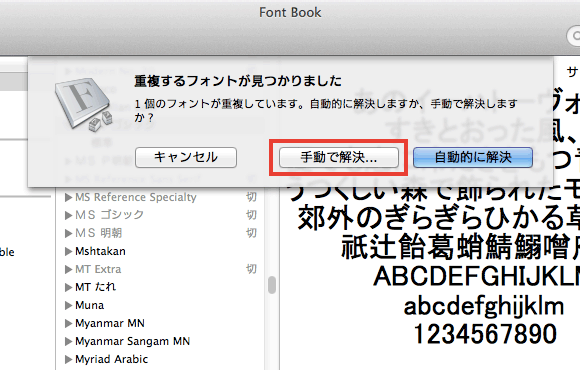Click the 切 status beside MS Reference Specialty
The width and height of the screenshot is (580, 370).
coord(251,197)
